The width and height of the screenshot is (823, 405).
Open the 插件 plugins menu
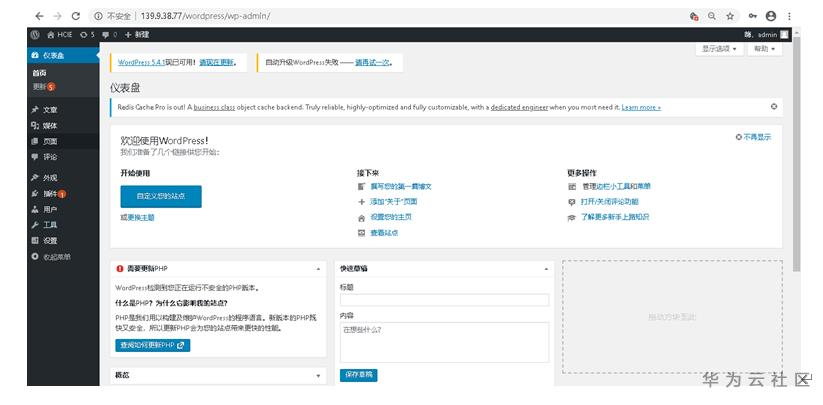pos(63,194)
